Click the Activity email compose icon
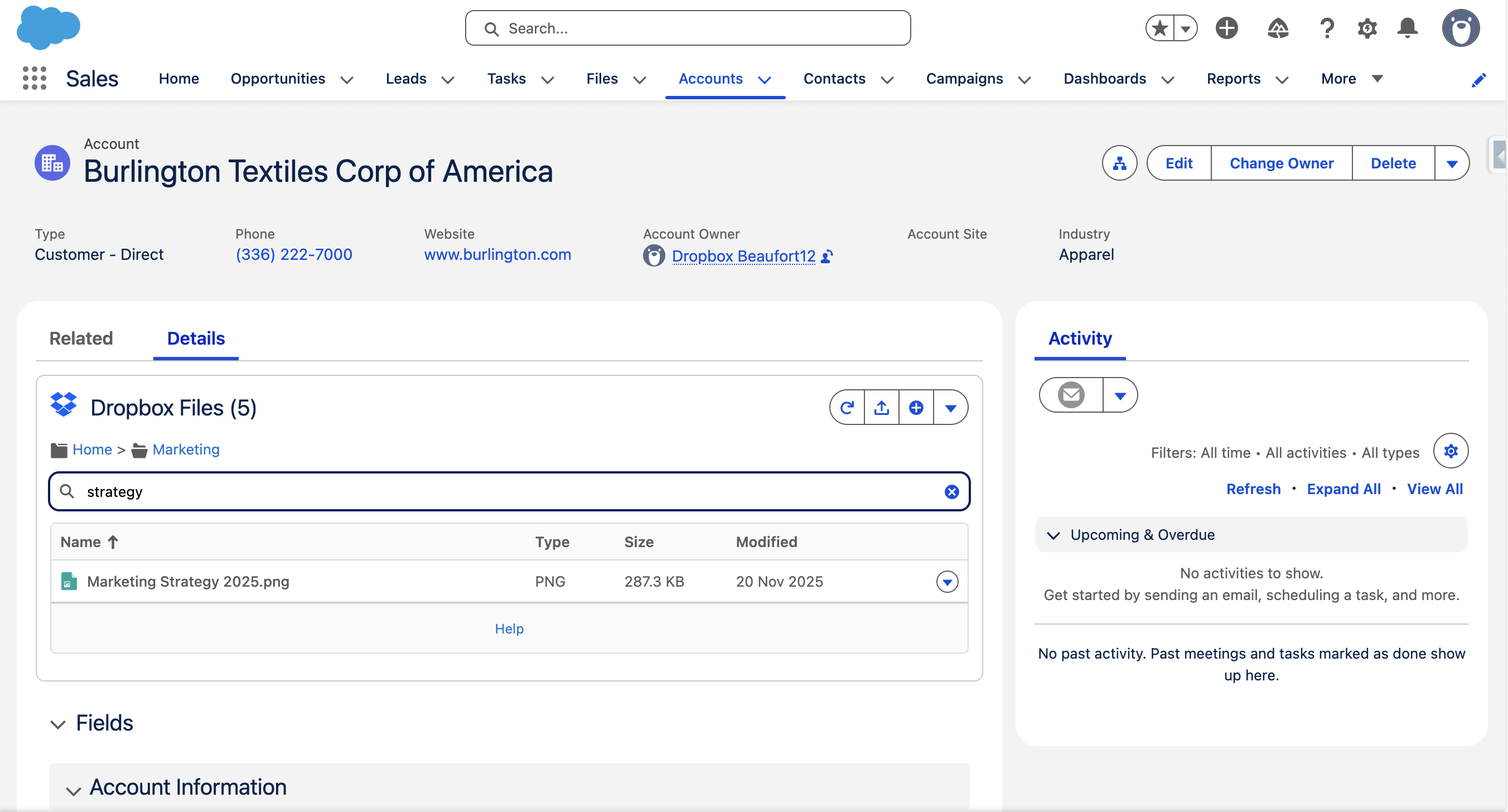The image size is (1508, 812). tap(1071, 395)
